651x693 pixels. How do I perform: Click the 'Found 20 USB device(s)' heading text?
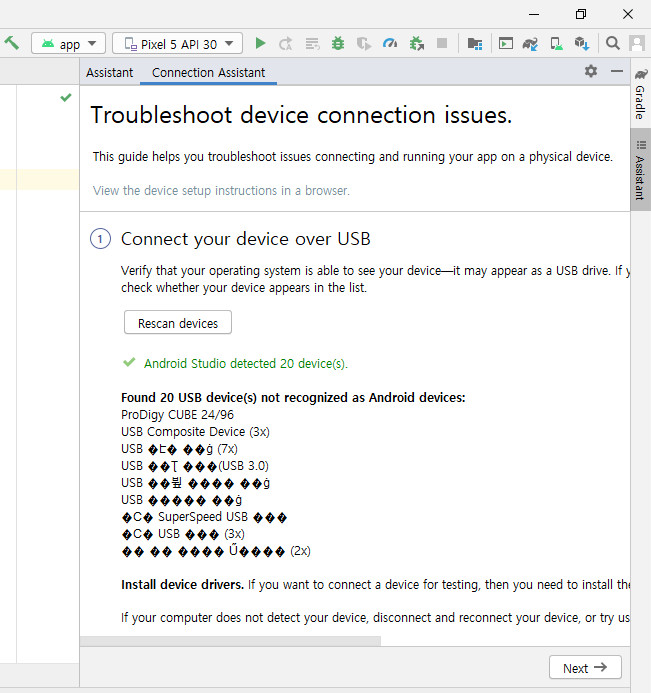(x=293, y=398)
